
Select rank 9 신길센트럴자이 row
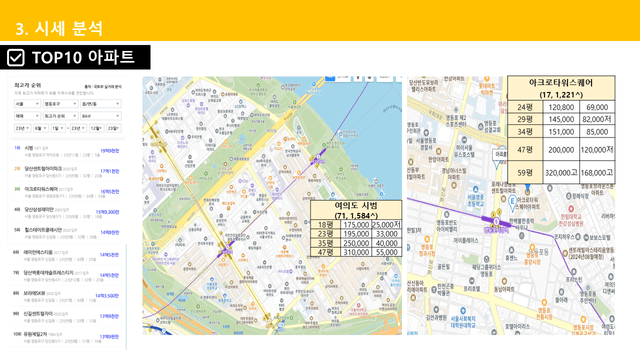pyautogui.click(x=67, y=316)
